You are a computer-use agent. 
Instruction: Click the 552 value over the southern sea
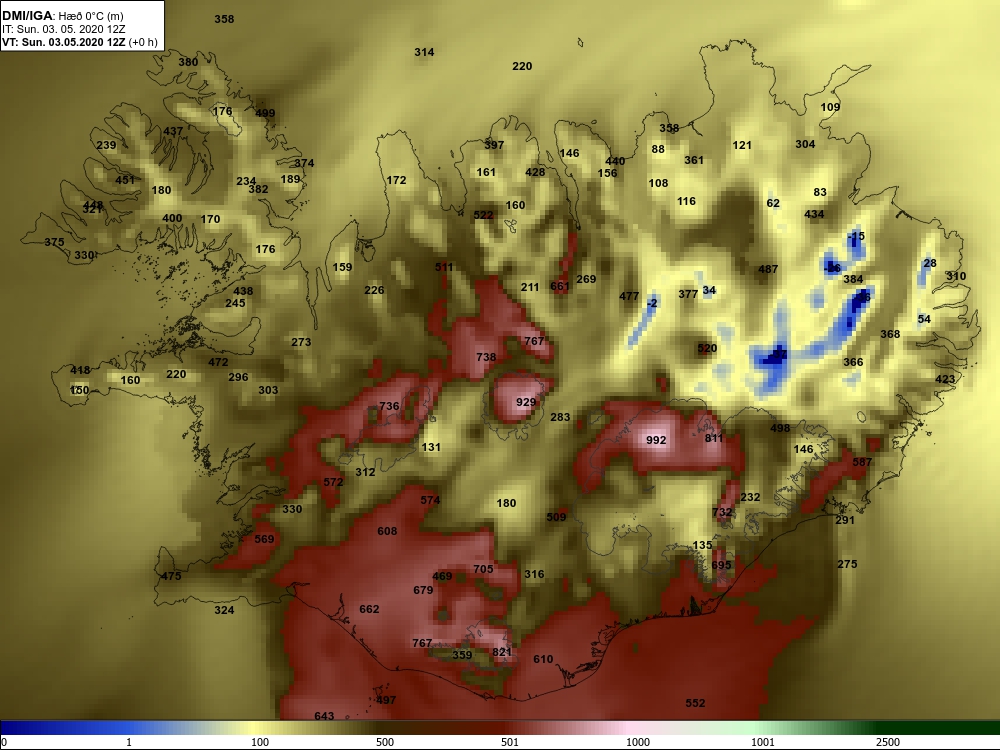pyautogui.click(x=695, y=703)
